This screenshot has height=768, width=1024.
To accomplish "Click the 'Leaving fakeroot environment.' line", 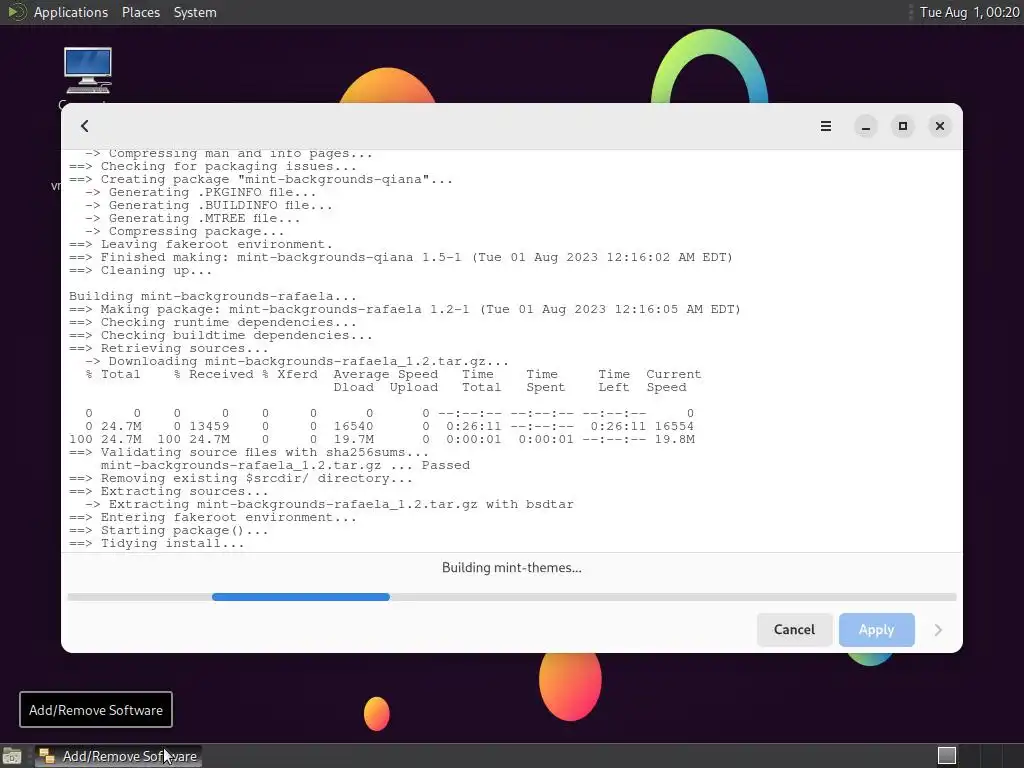I will [x=201, y=244].
